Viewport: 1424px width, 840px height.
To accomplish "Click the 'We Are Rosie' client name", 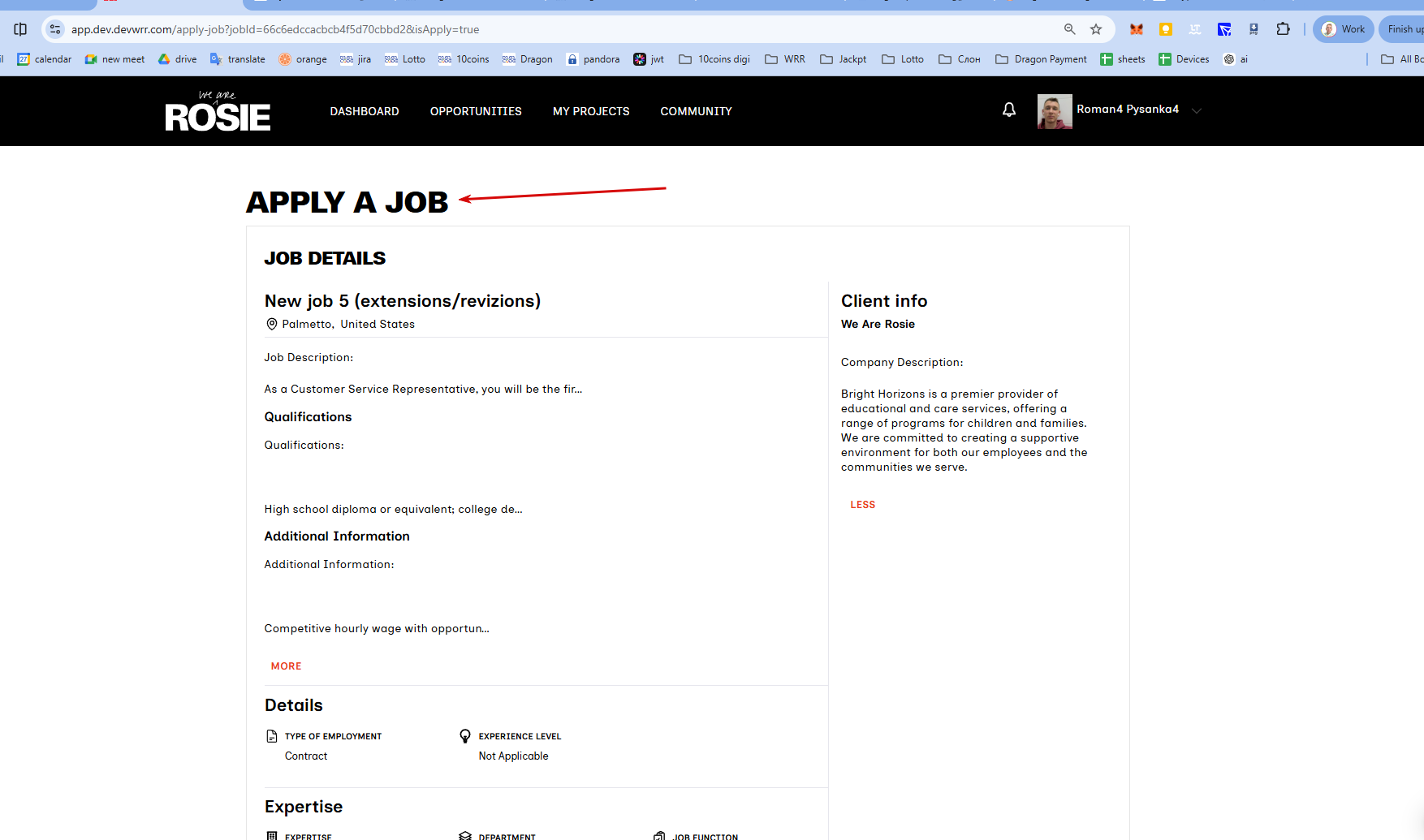I will point(878,324).
